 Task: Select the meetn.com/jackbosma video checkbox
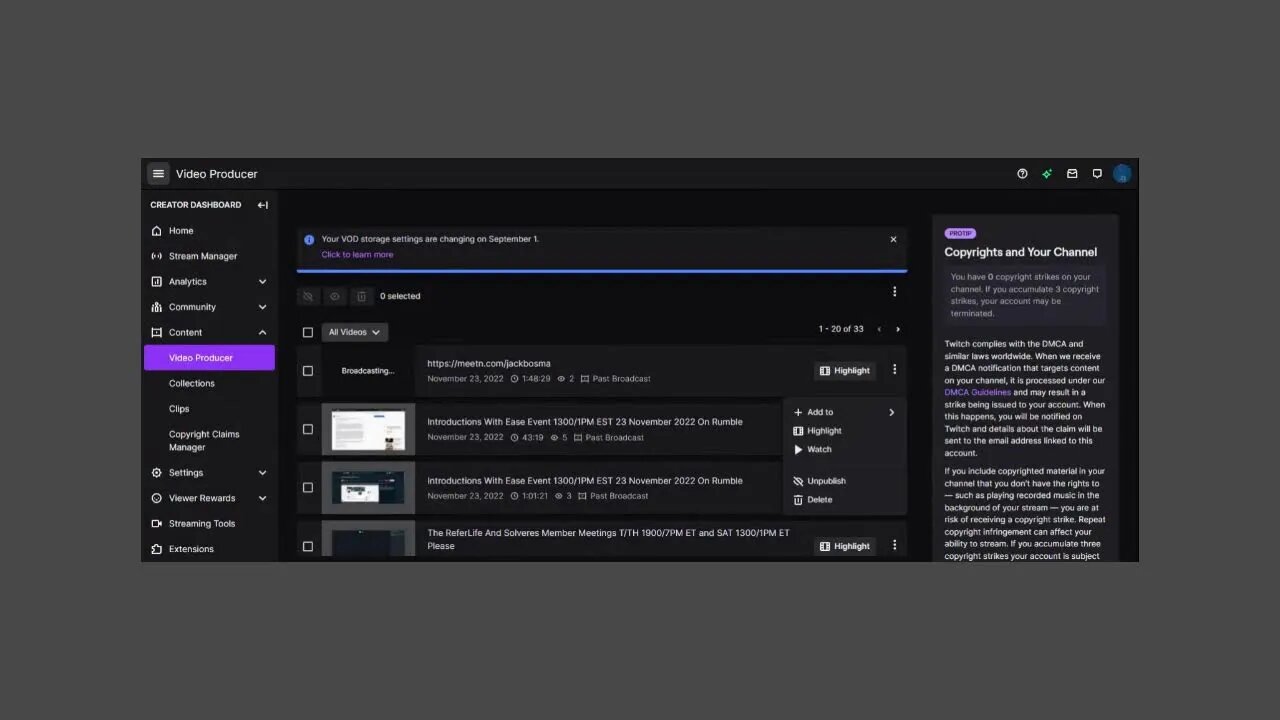(308, 371)
